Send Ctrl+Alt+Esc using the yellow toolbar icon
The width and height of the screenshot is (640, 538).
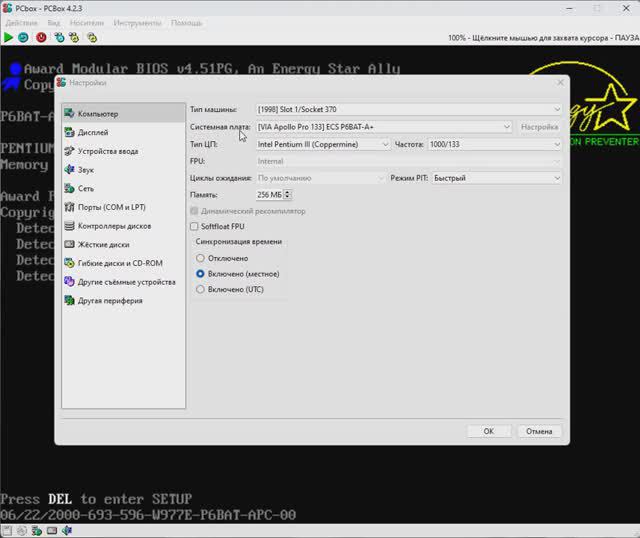[74, 38]
